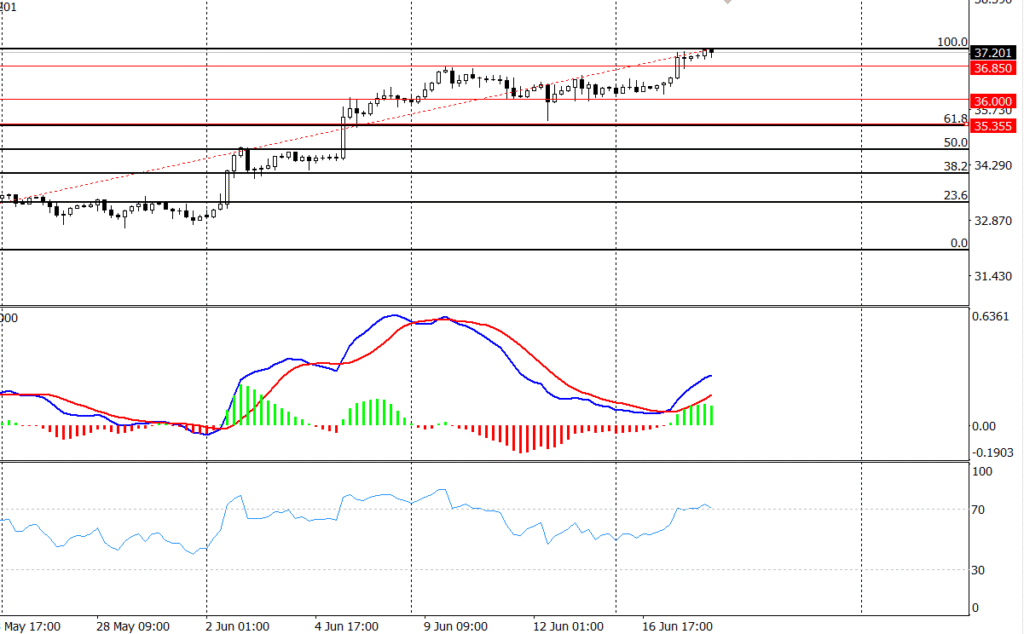Click the 32.870 price scale value
The height and width of the screenshot is (634, 1024).
pyautogui.click(x=995, y=221)
